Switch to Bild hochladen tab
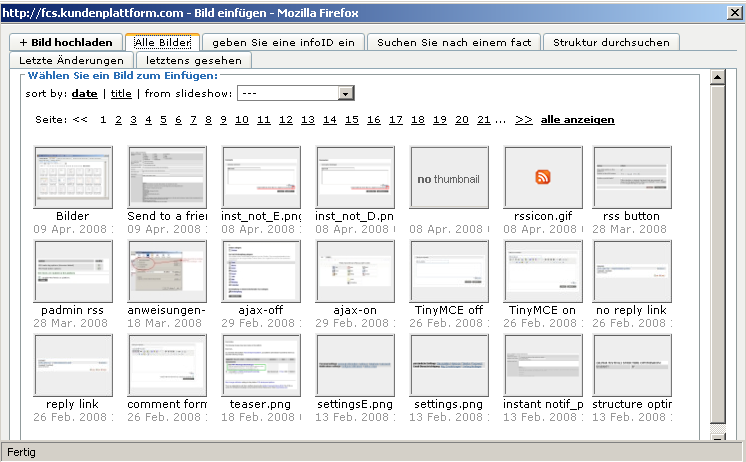Viewport: 746px width, 462px height. [66, 42]
